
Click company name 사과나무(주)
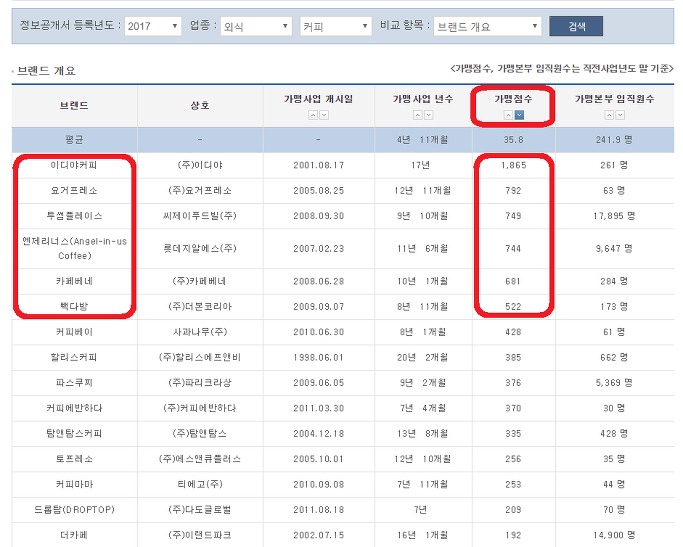pyautogui.click(x=200, y=332)
